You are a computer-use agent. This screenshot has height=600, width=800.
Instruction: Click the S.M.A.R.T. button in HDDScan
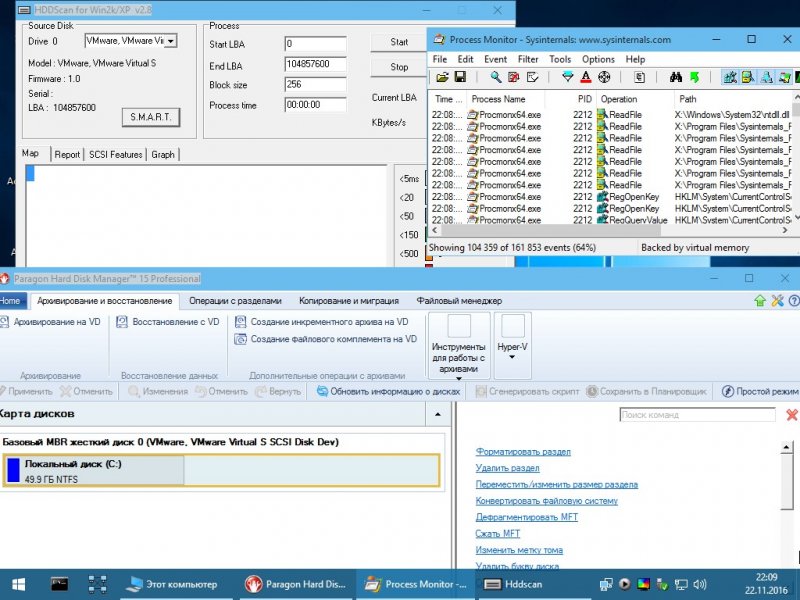[x=151, y=117]
